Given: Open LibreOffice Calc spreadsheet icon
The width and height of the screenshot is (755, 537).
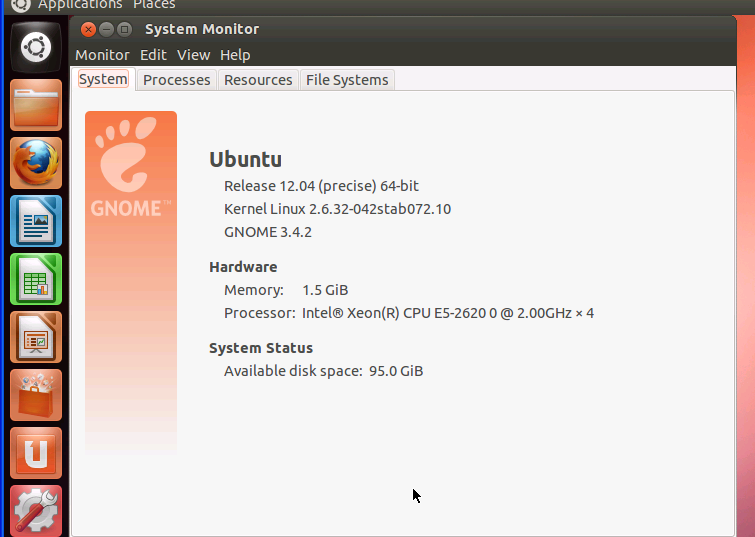Looking at the screenshot, I should point(36,279).
